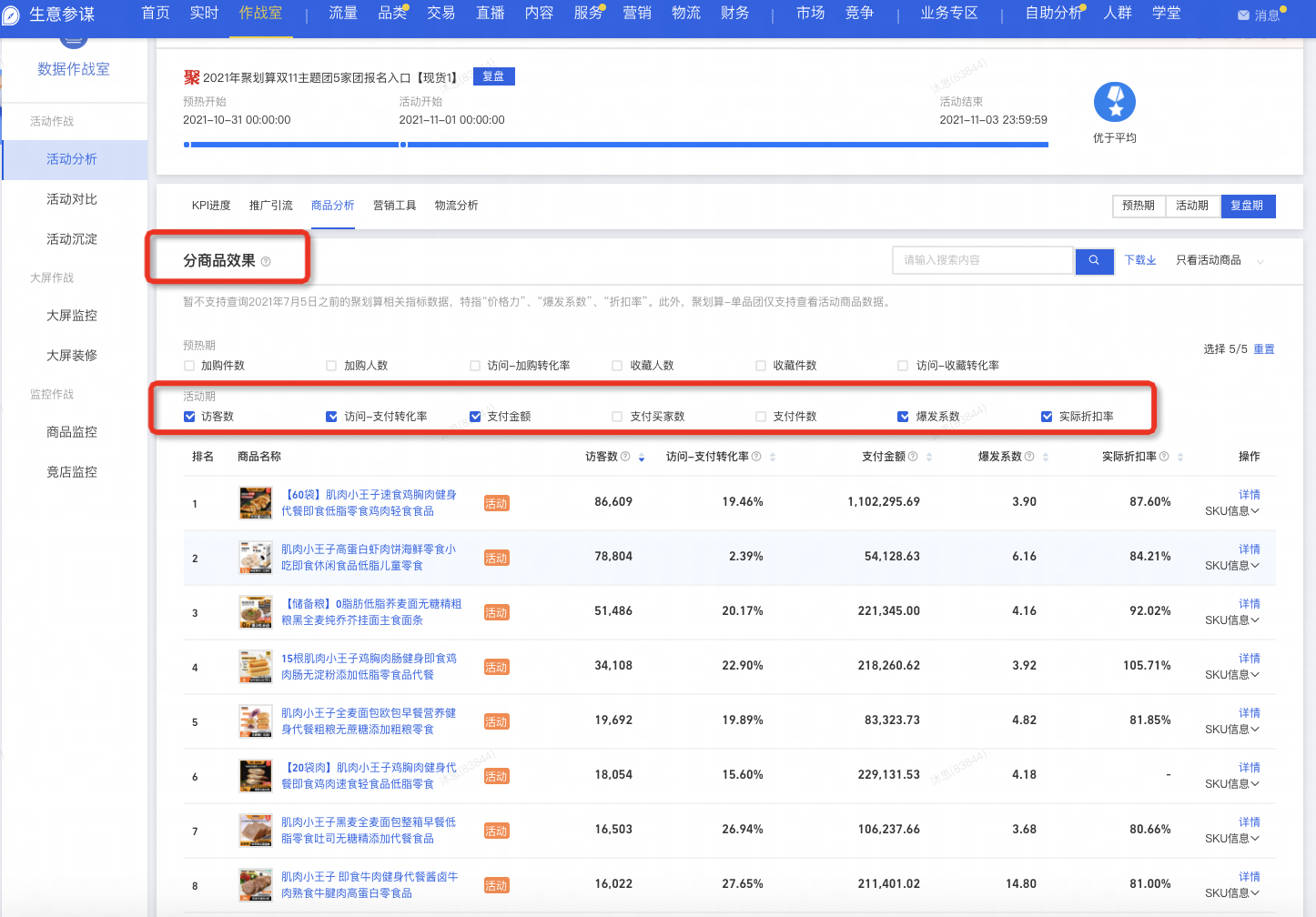Image resolution: width=1316 pixels, height=917 pixels.
Task: Uncheck the 访客数 checkbox
Action: click(189, 417)
